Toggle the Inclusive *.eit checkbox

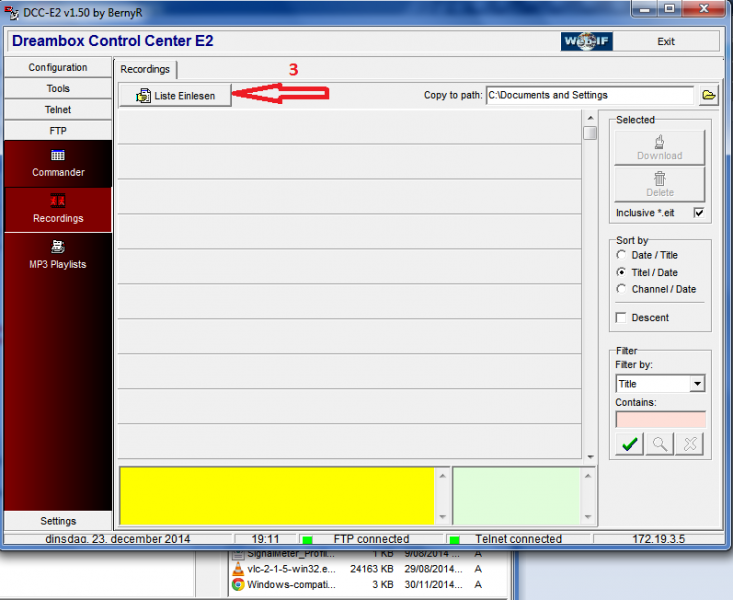pyautogui.click(x=698, y=213)
